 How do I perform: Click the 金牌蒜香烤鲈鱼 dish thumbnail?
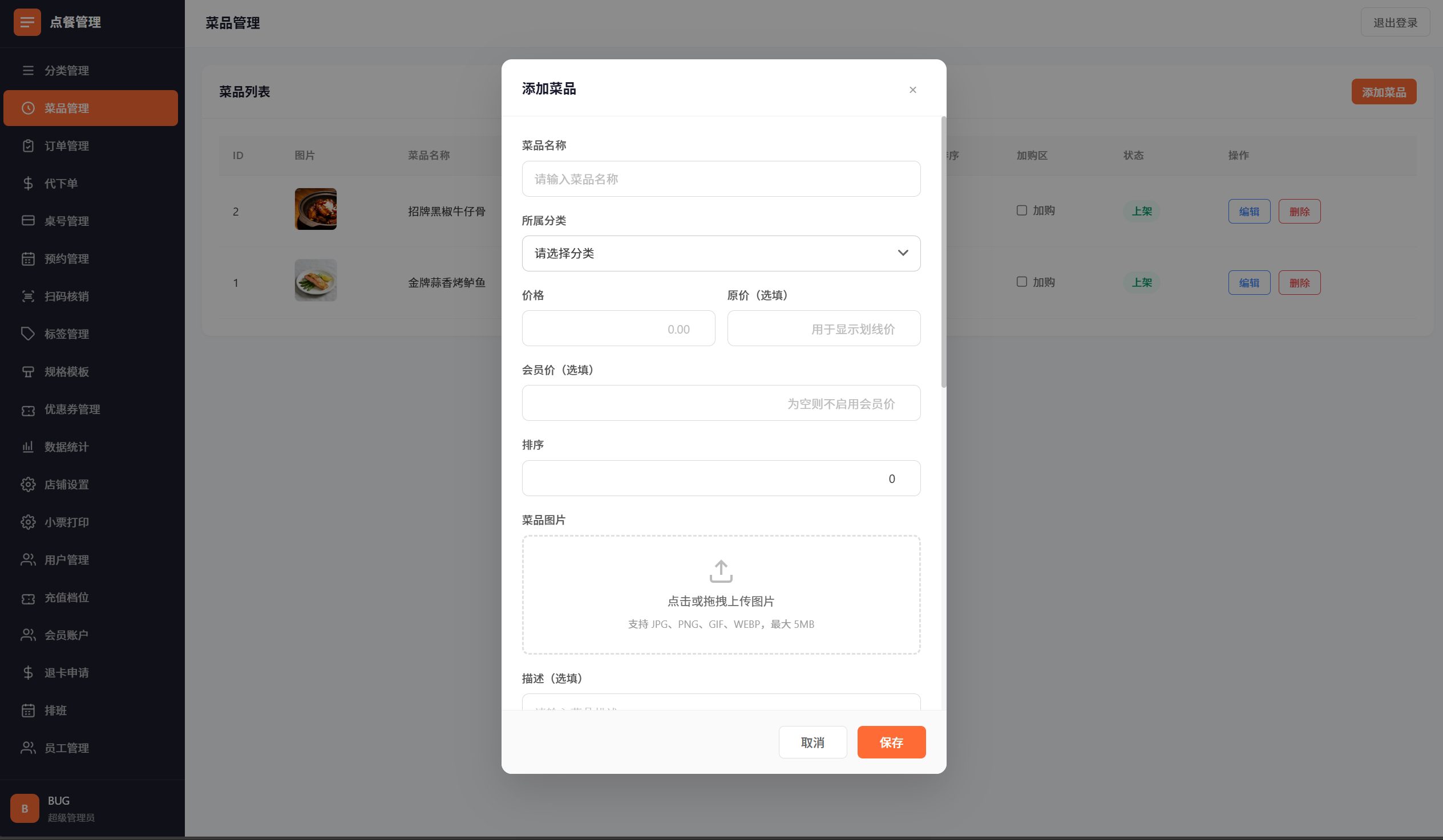[316, 281]
